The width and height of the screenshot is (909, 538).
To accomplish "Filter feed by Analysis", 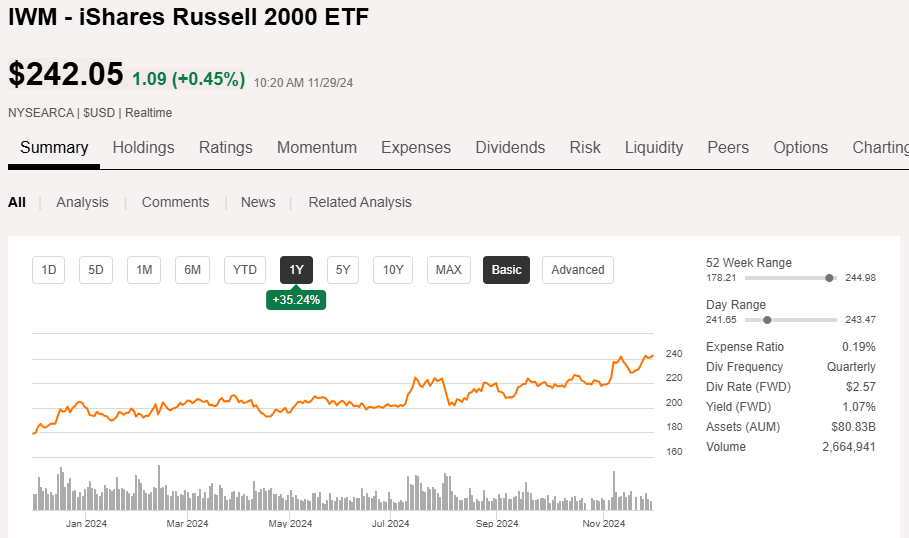I will (82, 202).
